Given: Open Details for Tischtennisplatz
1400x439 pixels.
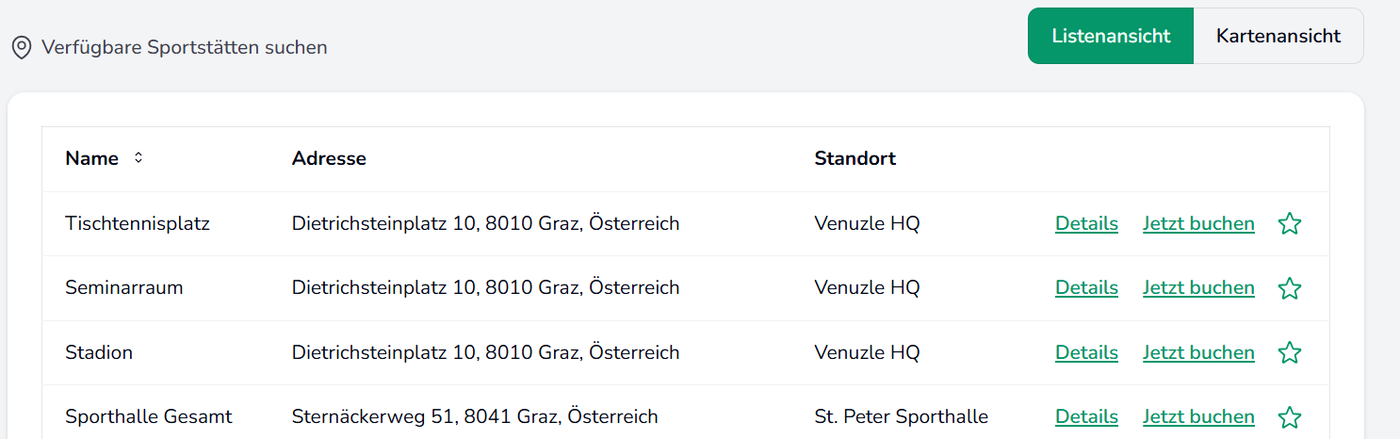Looking at the screenshot, I should click(1086, 224).
